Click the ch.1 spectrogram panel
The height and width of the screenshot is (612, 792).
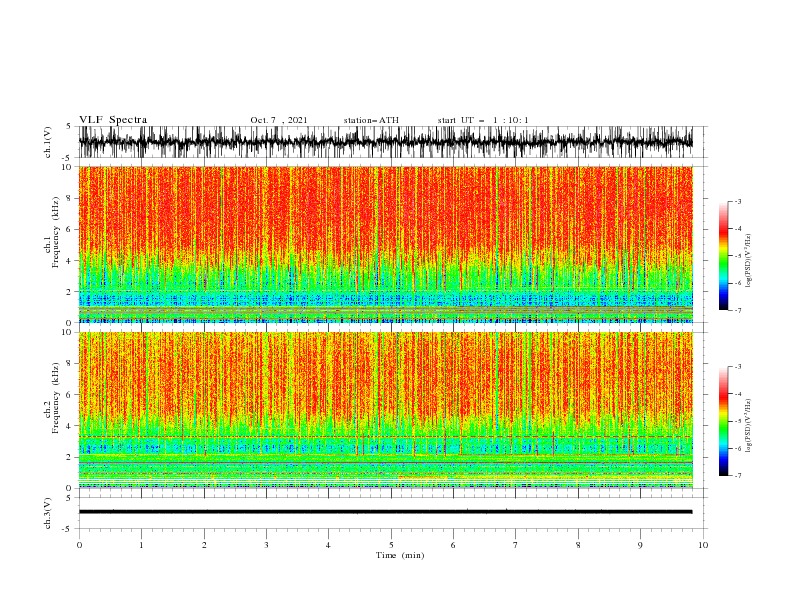point(385,244)
